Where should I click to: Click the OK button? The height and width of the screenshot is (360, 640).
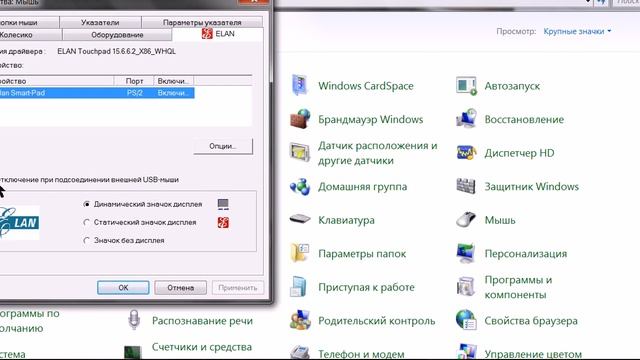(x=123, y=288)
